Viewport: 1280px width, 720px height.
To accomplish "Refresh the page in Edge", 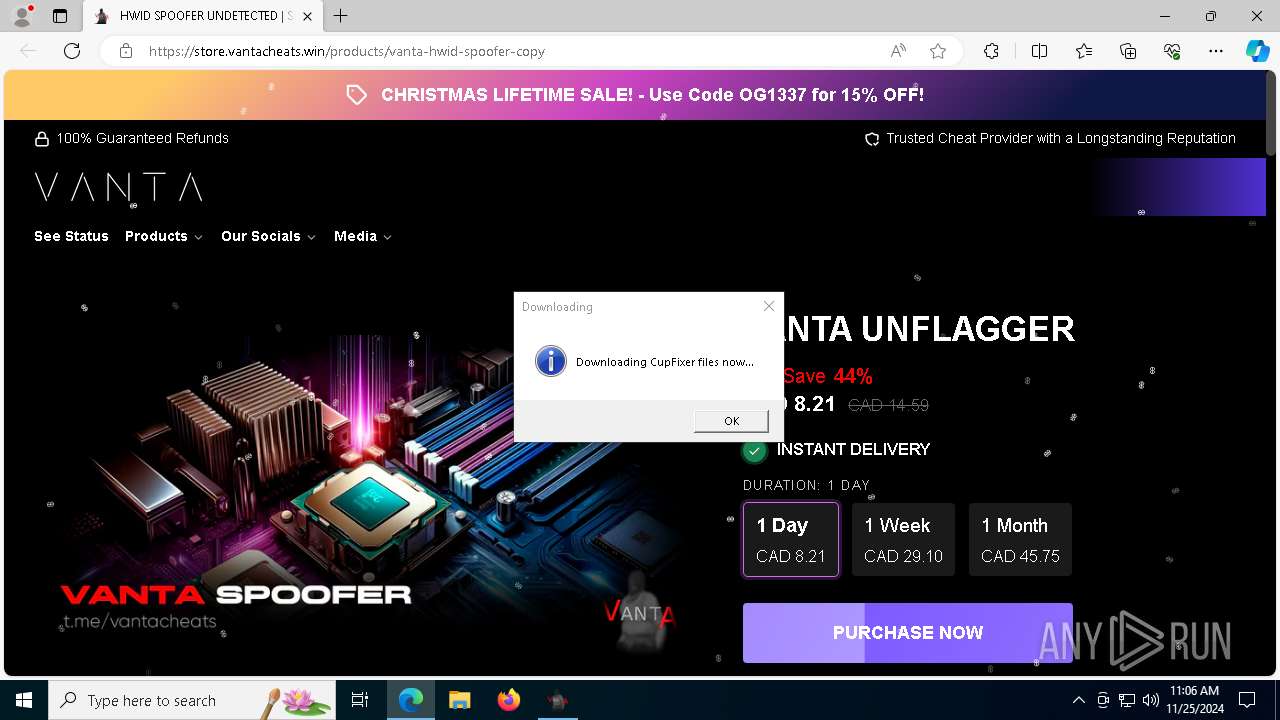I will click(x=72, y=51).
